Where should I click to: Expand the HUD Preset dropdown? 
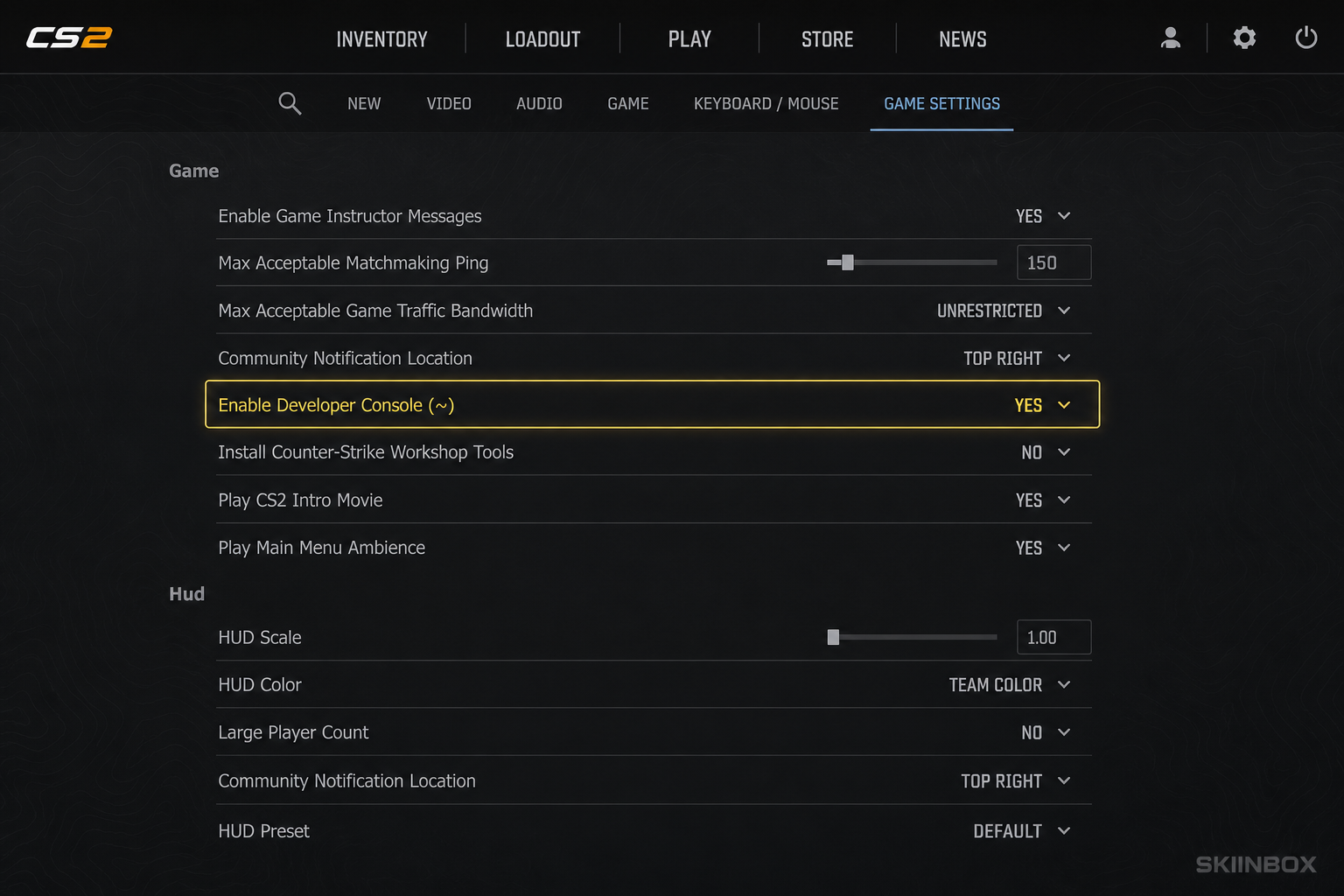coord(1022,831)
